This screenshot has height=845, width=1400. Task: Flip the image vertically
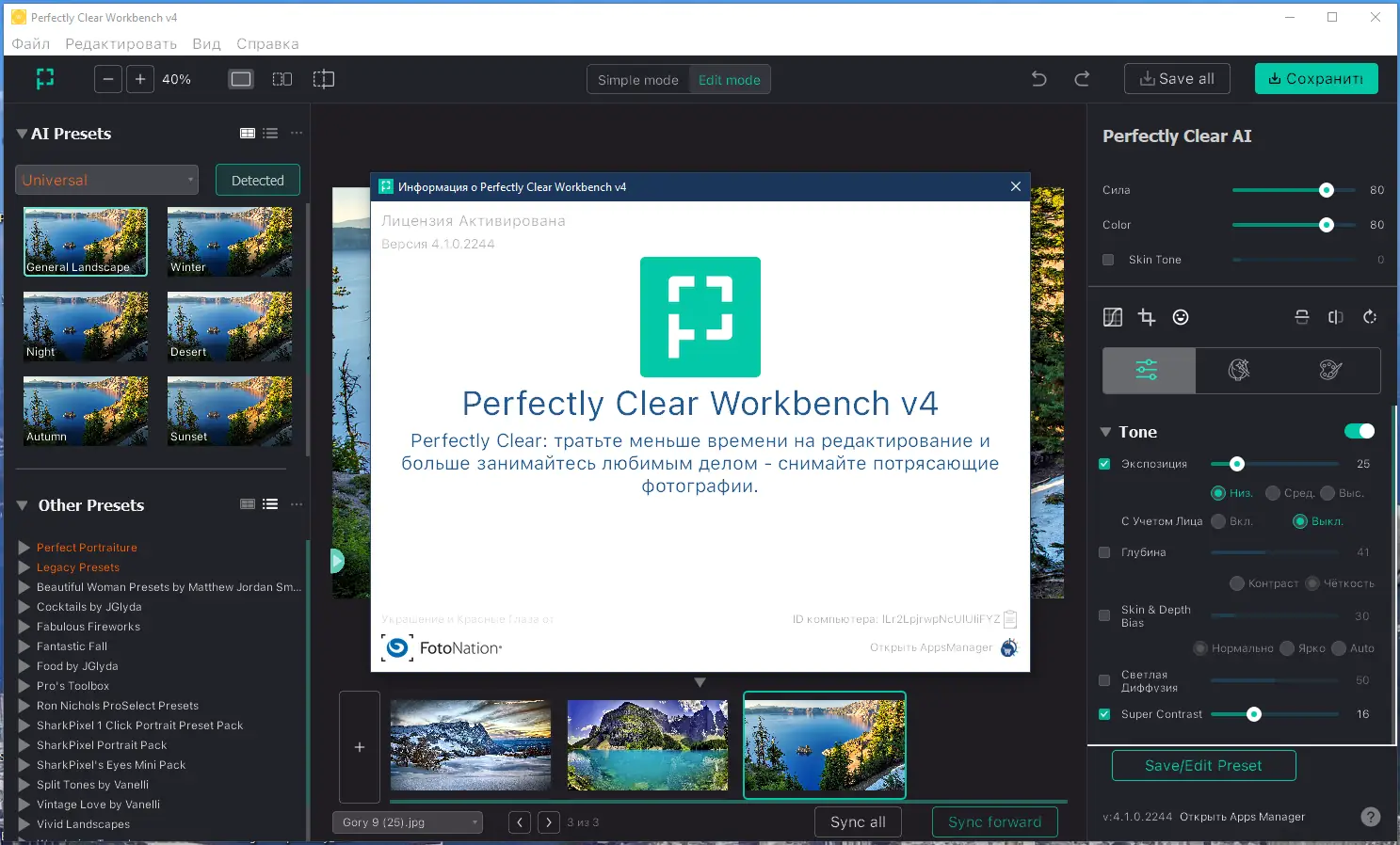coord(1302,317)
